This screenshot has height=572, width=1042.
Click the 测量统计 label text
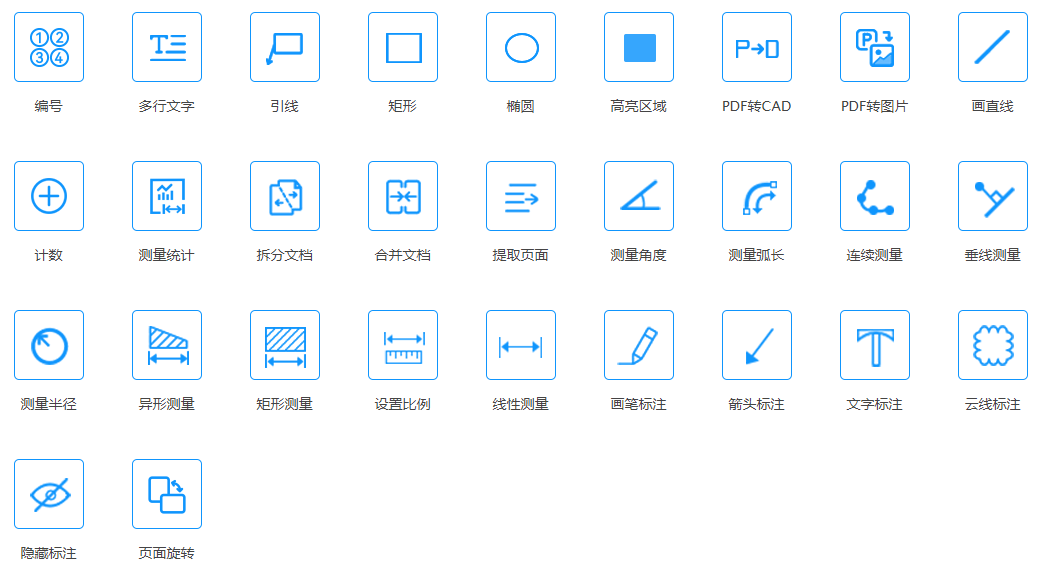point(167,255)
